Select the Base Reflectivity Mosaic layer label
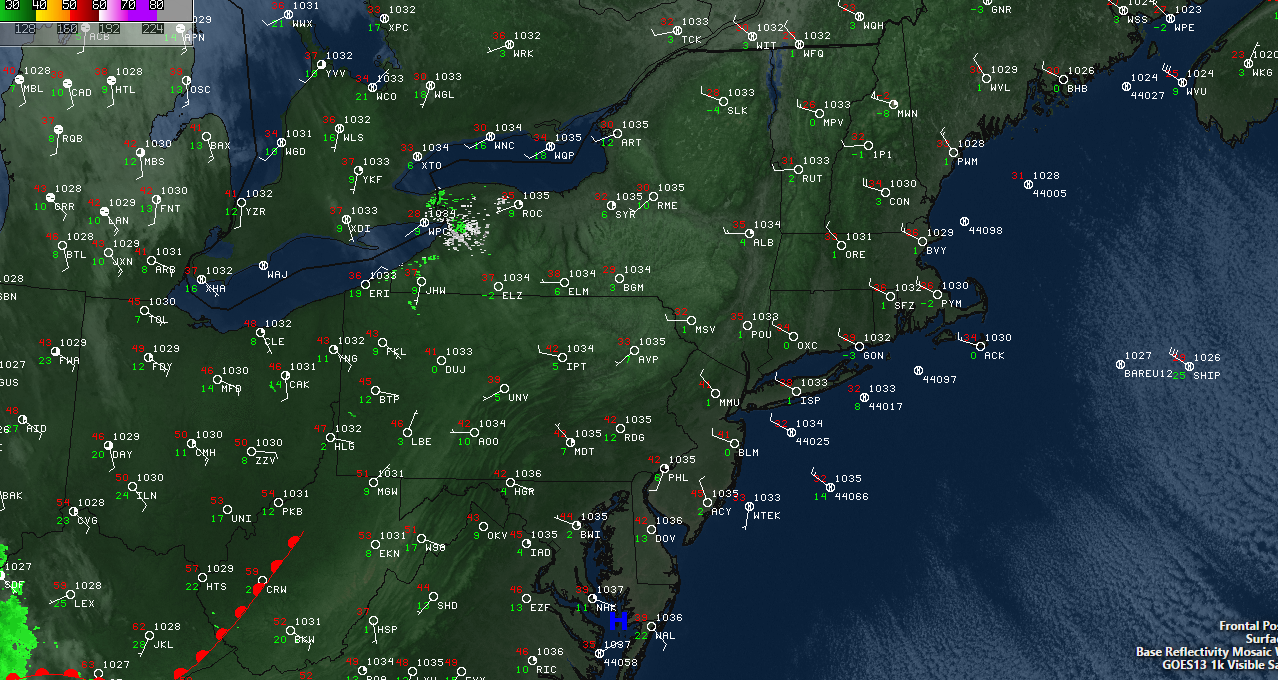The width and height of the screenshot is (1278, 680). [1205, 652]
